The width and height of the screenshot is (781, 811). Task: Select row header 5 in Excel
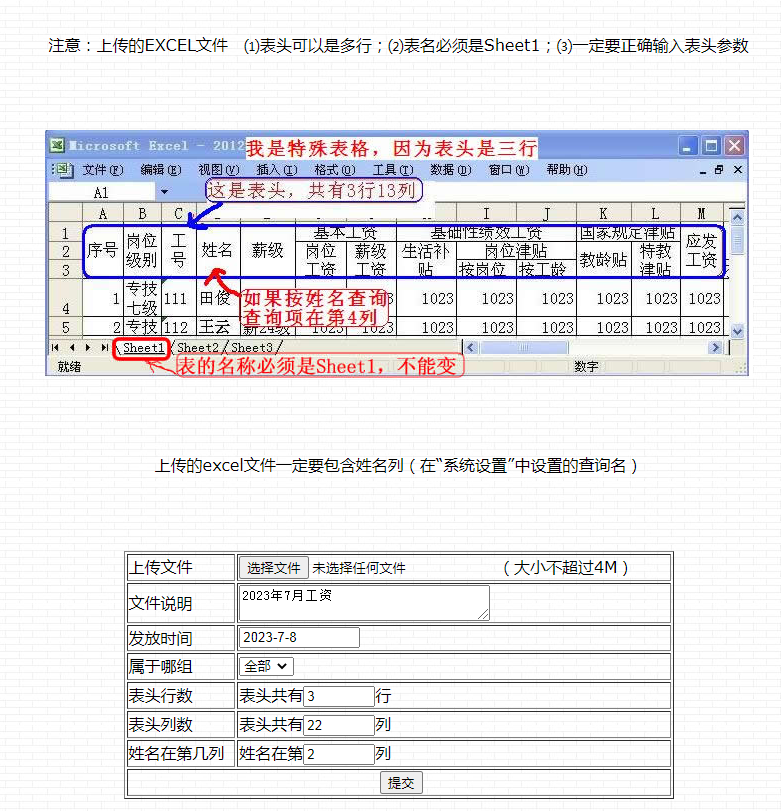point(66,327)
